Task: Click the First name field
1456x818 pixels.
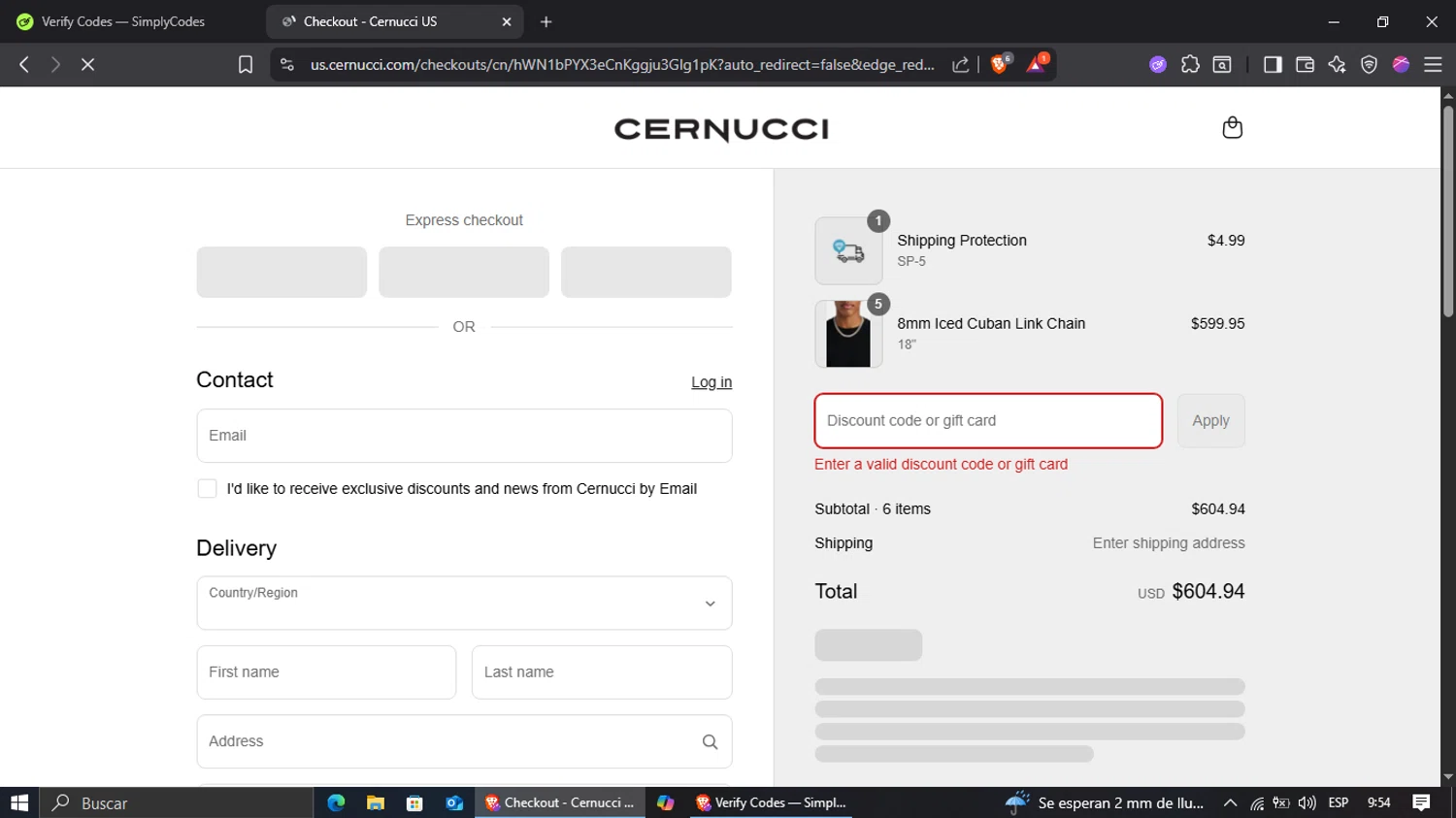Action: (x=326, y=671)
